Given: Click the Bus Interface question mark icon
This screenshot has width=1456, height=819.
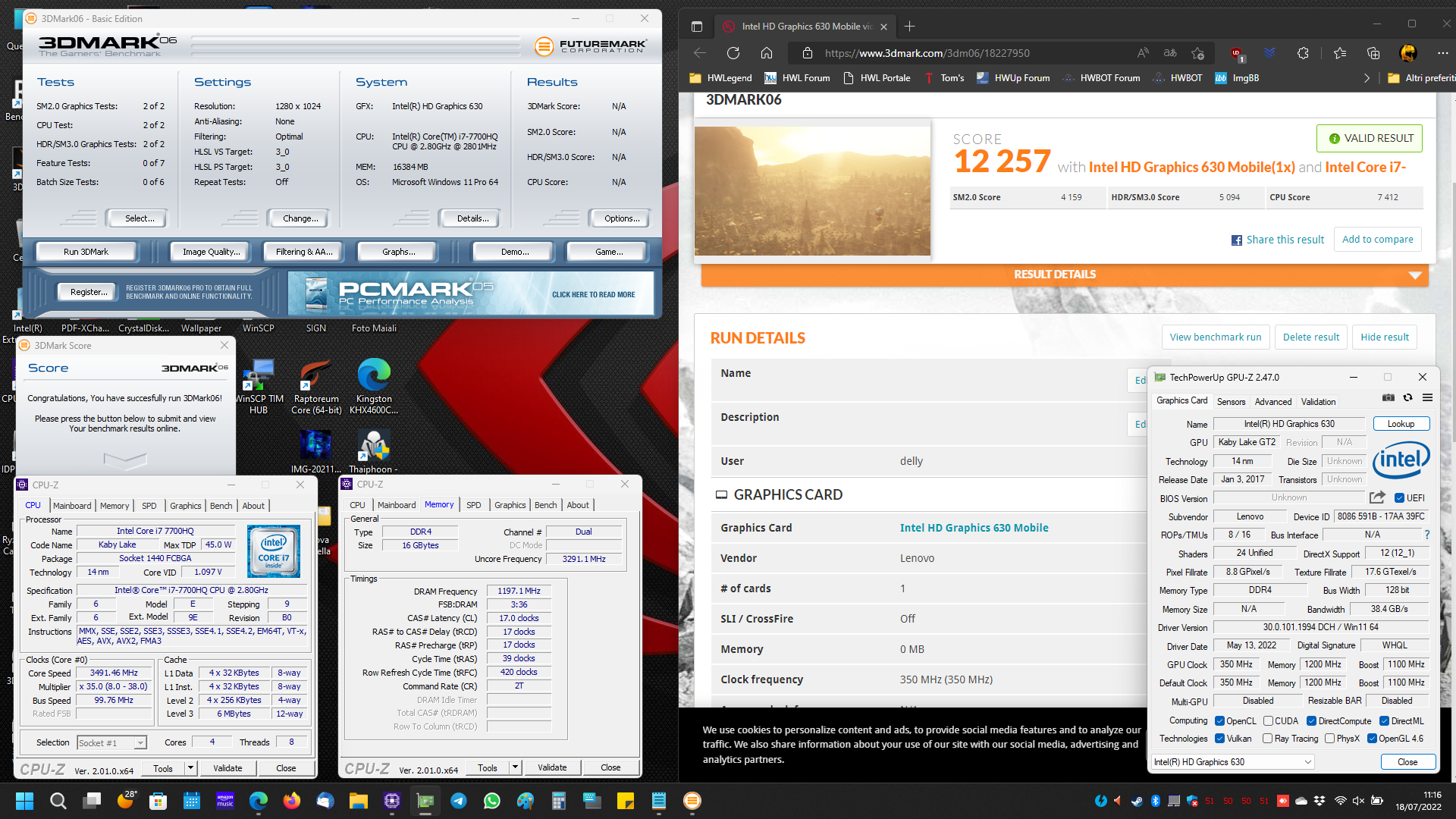Looking at the screenshot, I should coord(1426,535).
